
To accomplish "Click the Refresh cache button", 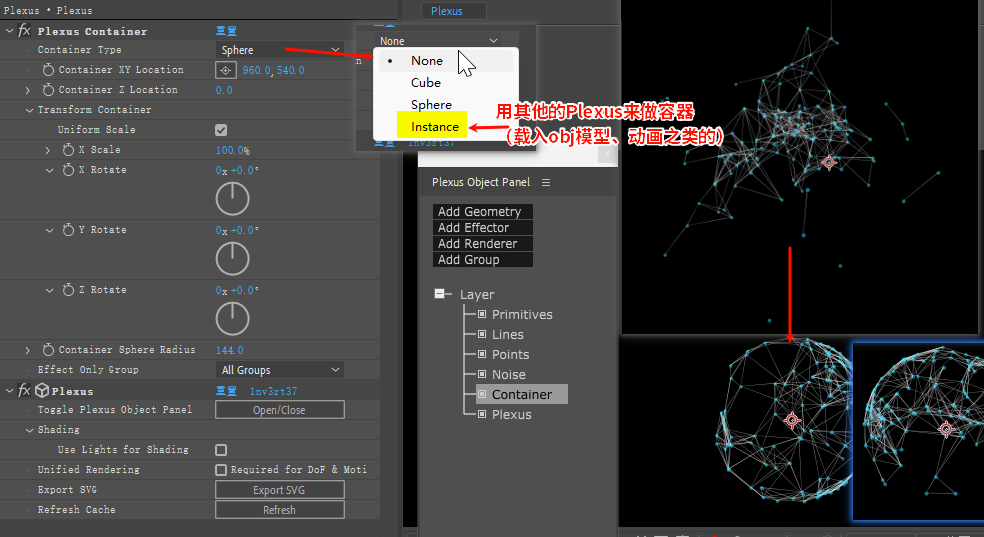I will pos(280,509).
